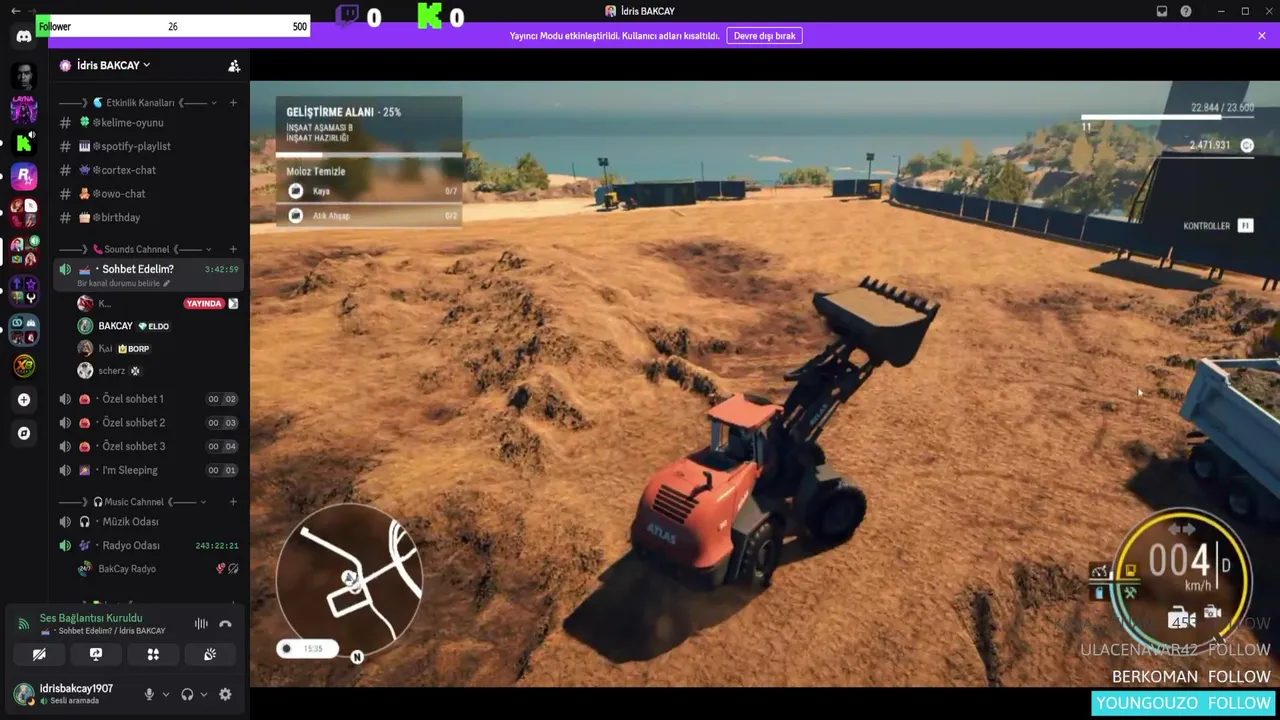Open the cortex-chat channel
The height and width of the screenshot is (720, 1280).
(148, 170)
